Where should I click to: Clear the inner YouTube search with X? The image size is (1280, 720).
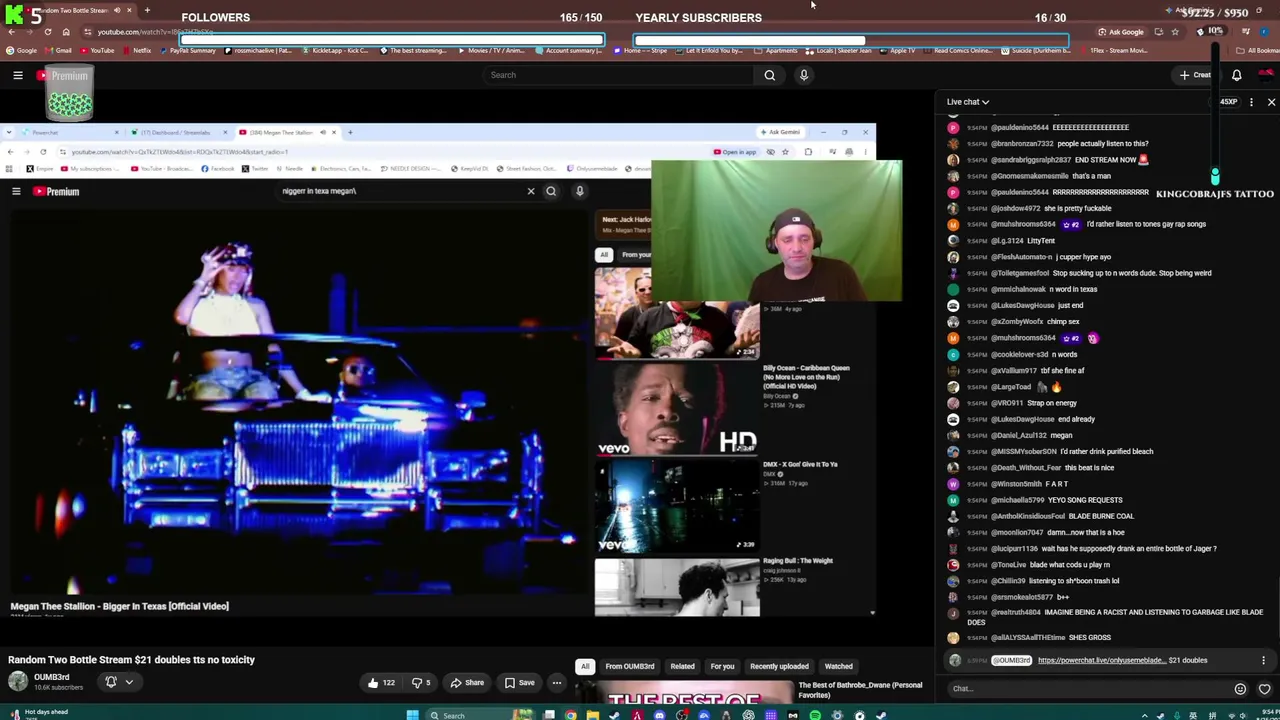[x=531, y=191]
